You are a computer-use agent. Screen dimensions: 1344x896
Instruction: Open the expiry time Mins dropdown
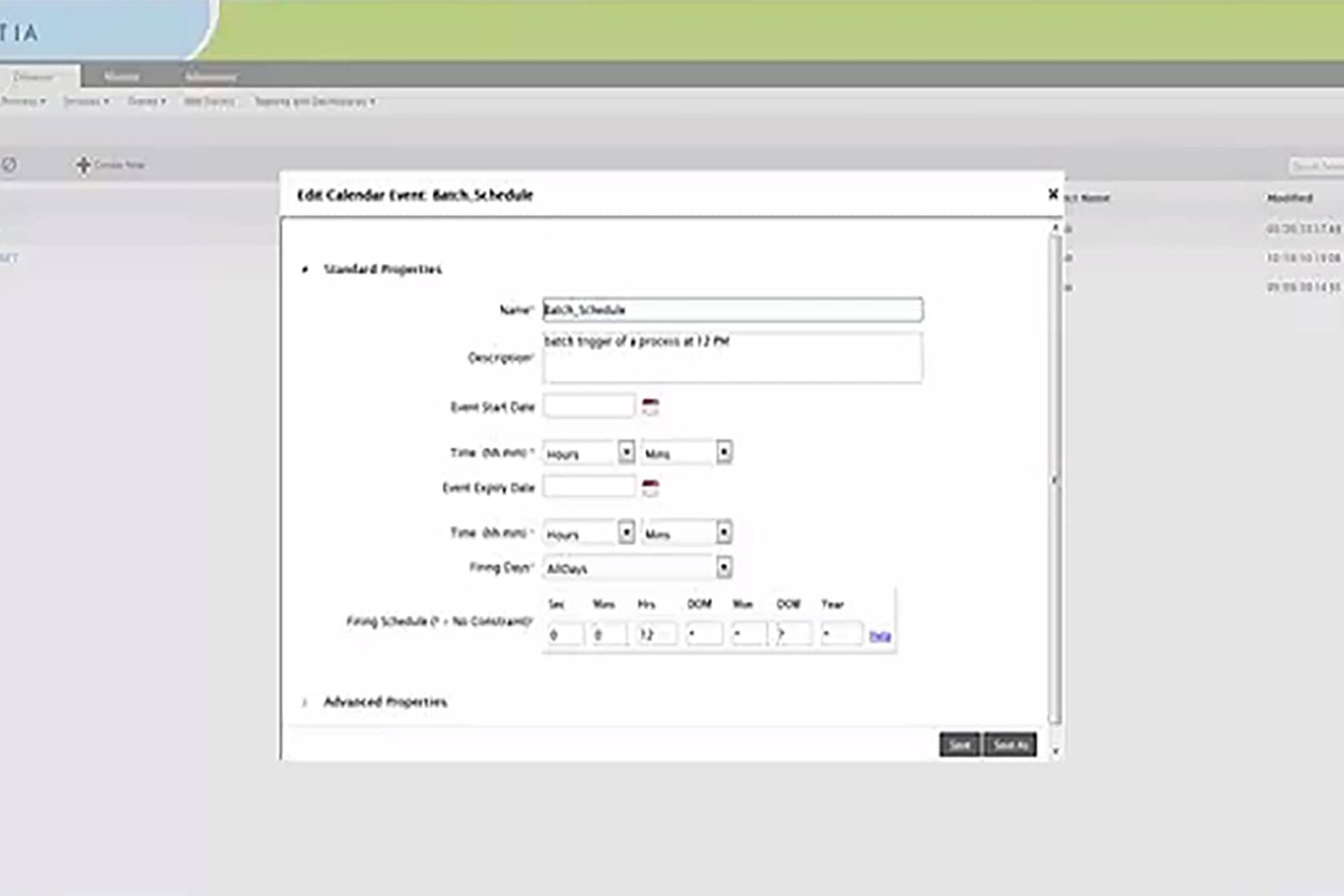(x=723, y=532)
